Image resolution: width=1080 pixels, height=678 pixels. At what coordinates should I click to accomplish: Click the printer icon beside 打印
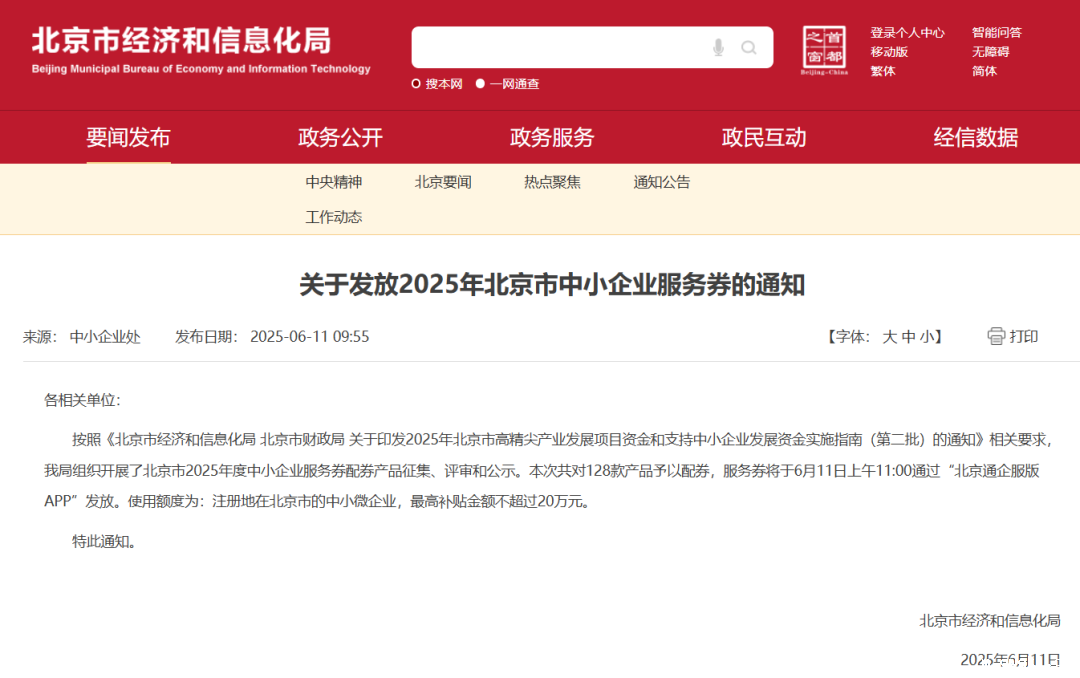pyautogui.click(x=996, y=336)
